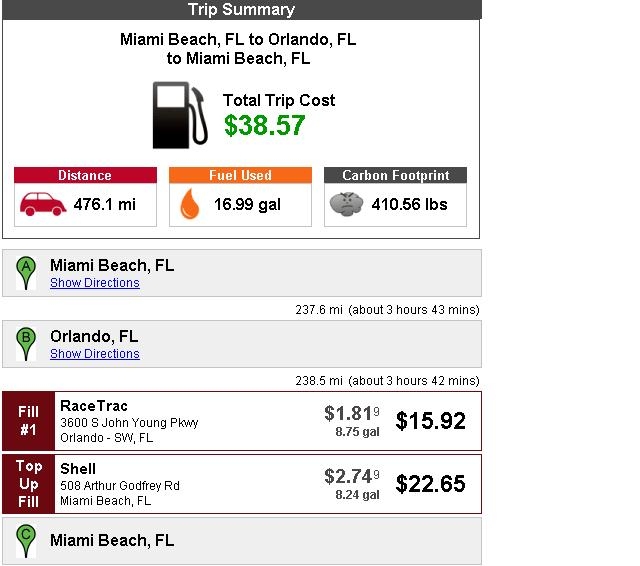Click the red car distance icon
The width and height of the screenshot is (640, 566).
(x=42, y=204)
